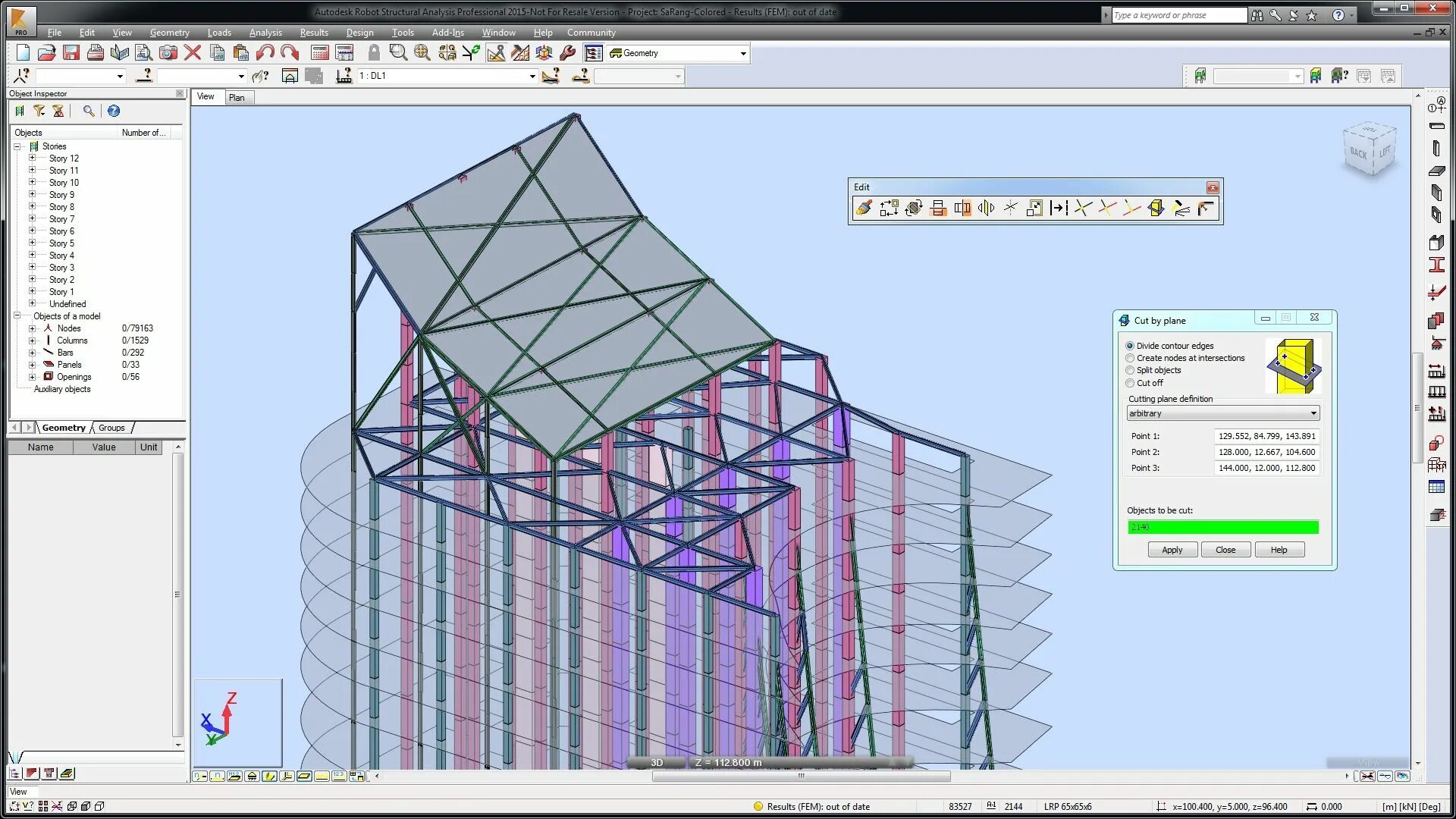Choose the Cut off radio option
This screenshot has width=1456, height=819.
(1130, 383)
